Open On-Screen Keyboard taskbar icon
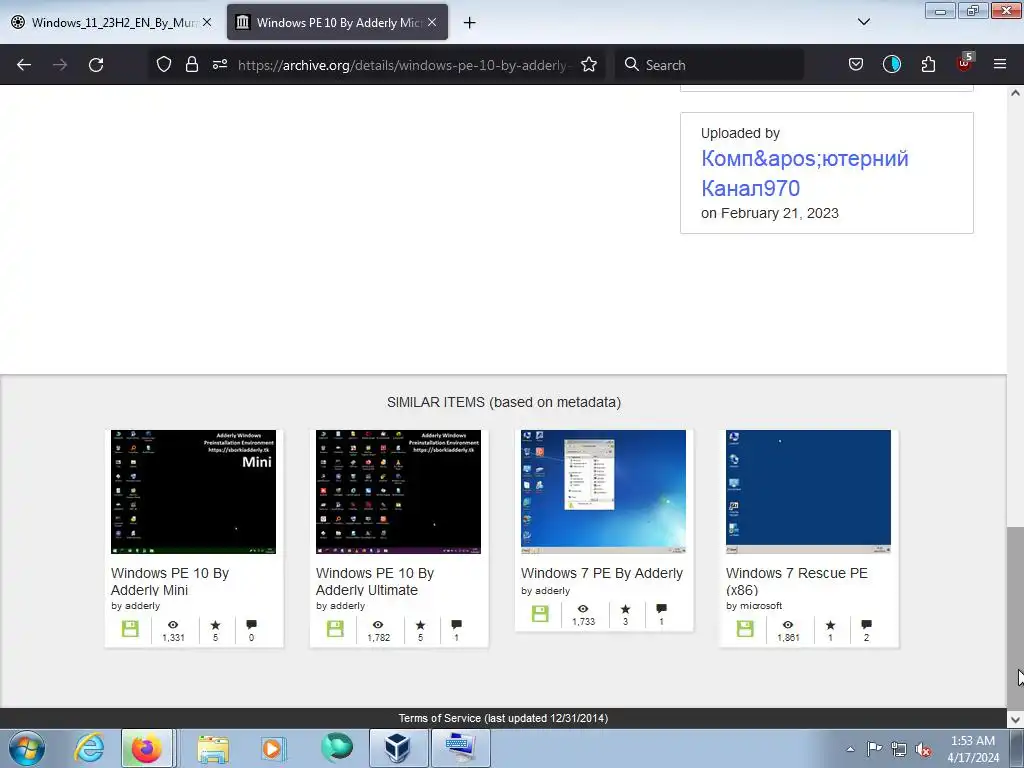Screen dimensions: 1024x768 (460, 748)
